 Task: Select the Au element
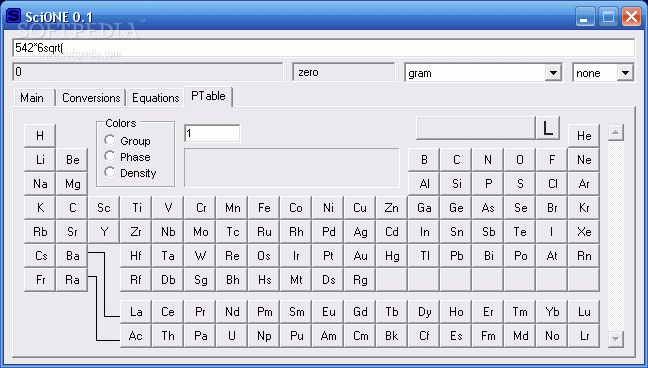(x=360, y=256)
